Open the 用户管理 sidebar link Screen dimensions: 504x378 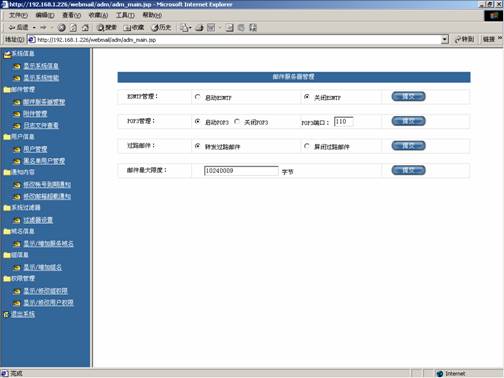(x=35, y=149)
